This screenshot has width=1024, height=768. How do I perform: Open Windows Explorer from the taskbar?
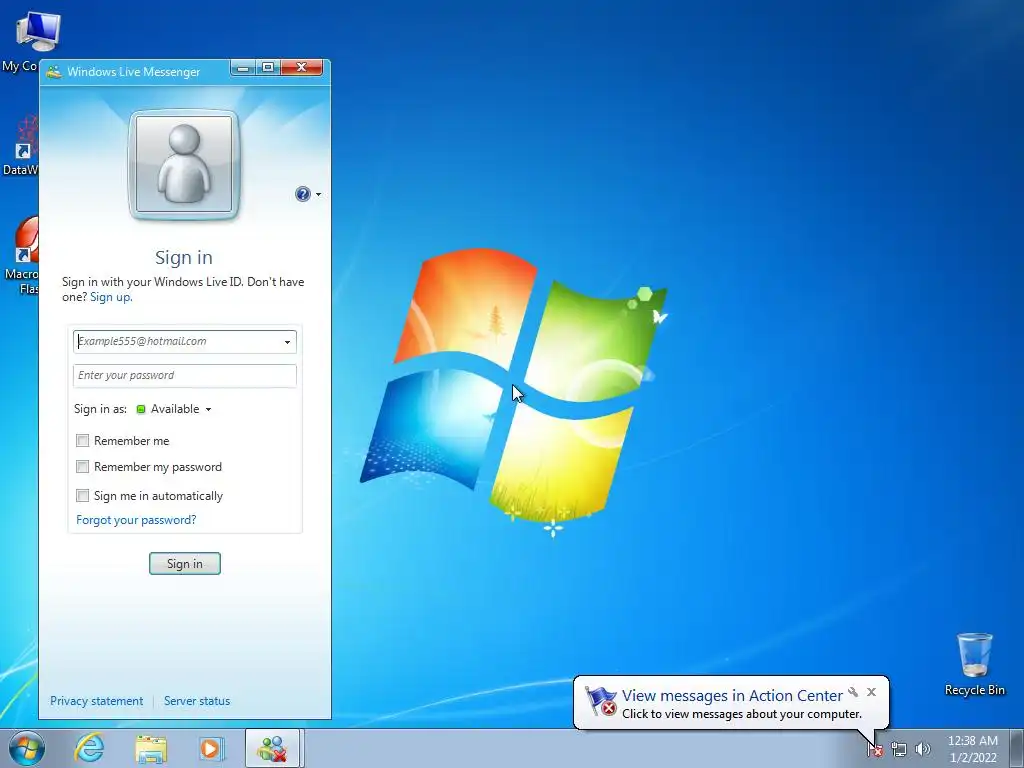tap(150, 748)
